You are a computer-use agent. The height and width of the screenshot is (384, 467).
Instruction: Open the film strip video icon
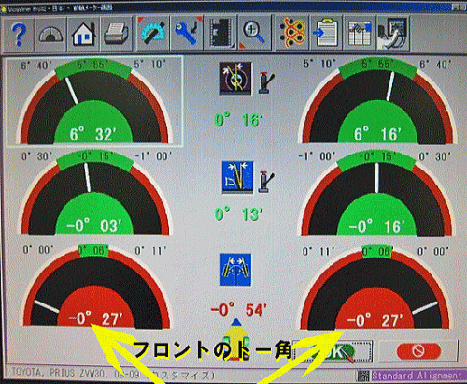[220, 34]
